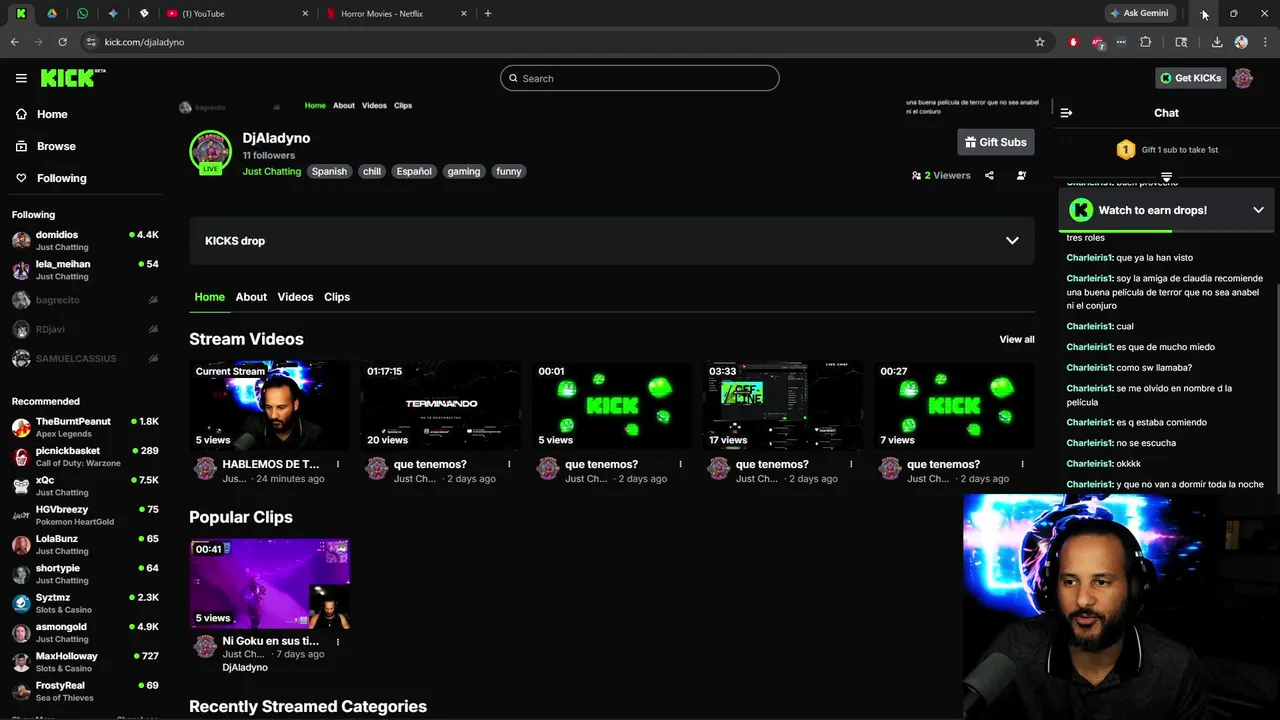The width and height of the screenshot is (1280, 720).
Task: Open xQc in Recommended list
Action: 85,486
